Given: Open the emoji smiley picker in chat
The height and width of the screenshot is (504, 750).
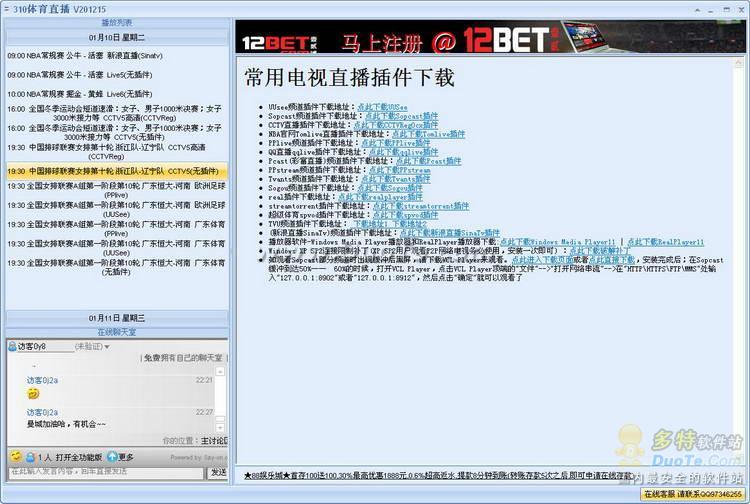Looking at the screenshot, I should [16, 457].
